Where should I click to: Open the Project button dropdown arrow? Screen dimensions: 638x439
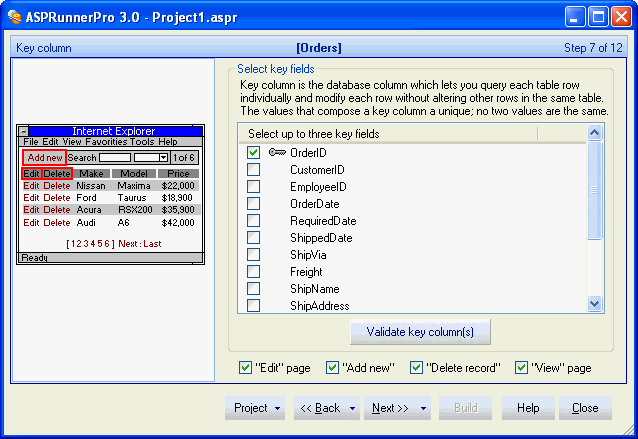tap(277, 408)
